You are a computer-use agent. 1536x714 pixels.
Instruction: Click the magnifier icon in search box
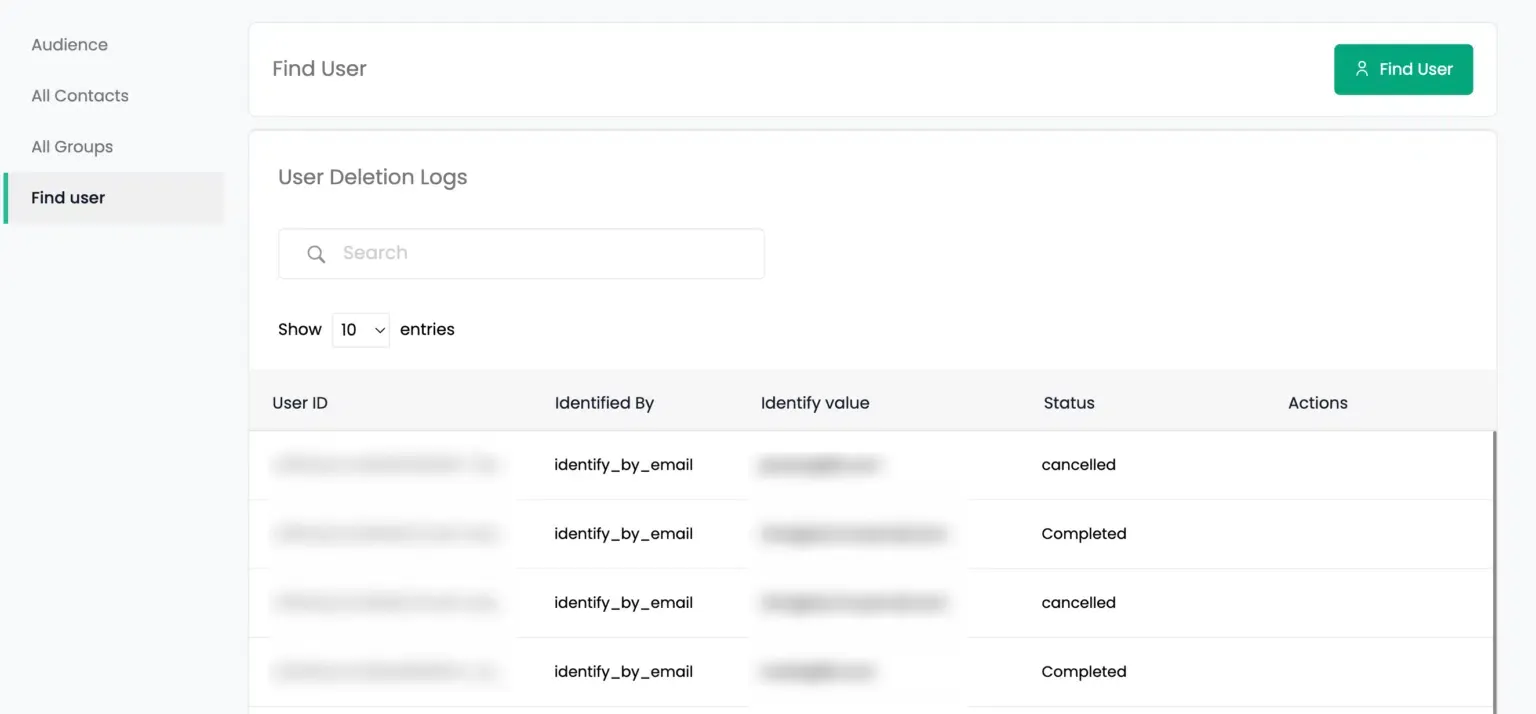[x=316, y=254]
